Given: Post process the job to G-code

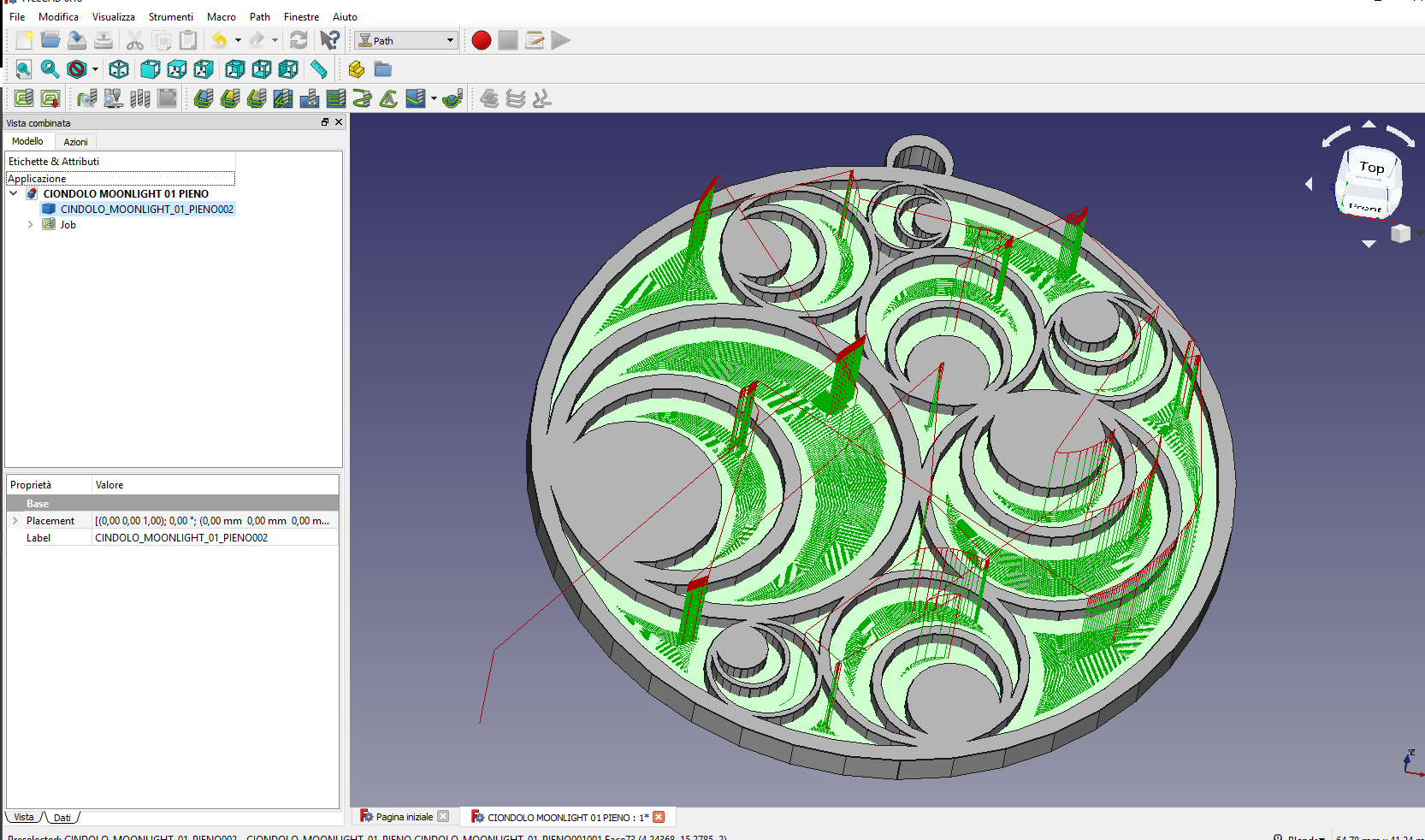Looking at the screenshot, I should 50,98.
